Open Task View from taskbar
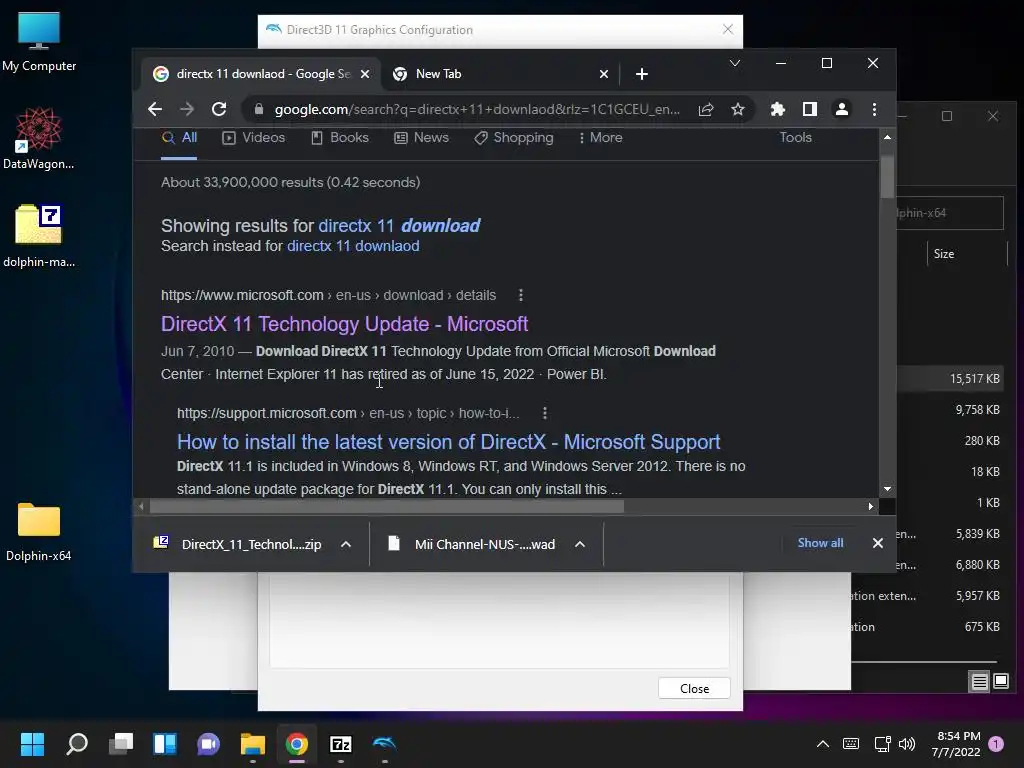Image resolution: width=1024 pixels, height=768 pixels. tap(121, 744)
